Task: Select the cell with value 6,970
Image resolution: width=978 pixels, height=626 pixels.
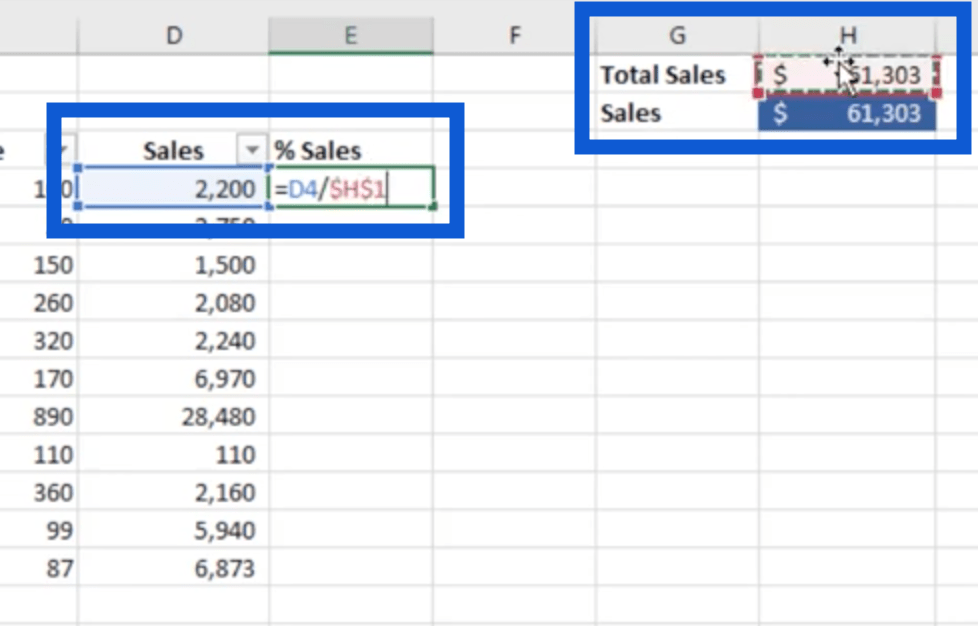Action: [174, 378]
